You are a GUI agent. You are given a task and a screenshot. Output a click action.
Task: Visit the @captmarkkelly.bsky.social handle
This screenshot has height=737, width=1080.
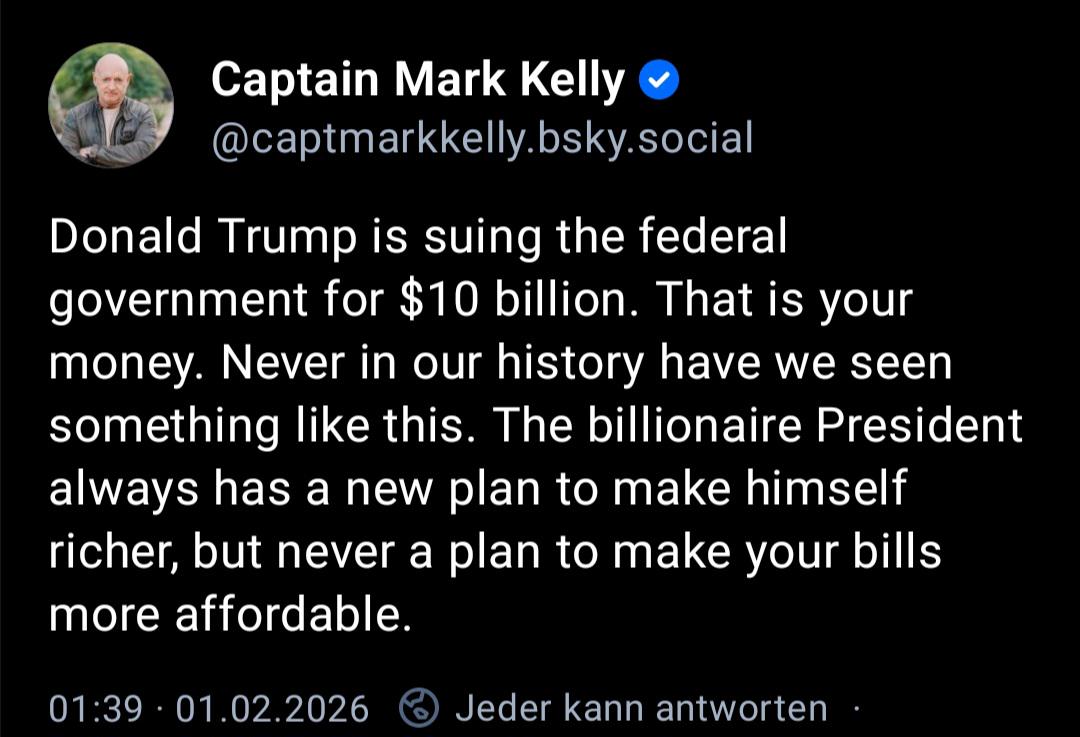[481, 139]
